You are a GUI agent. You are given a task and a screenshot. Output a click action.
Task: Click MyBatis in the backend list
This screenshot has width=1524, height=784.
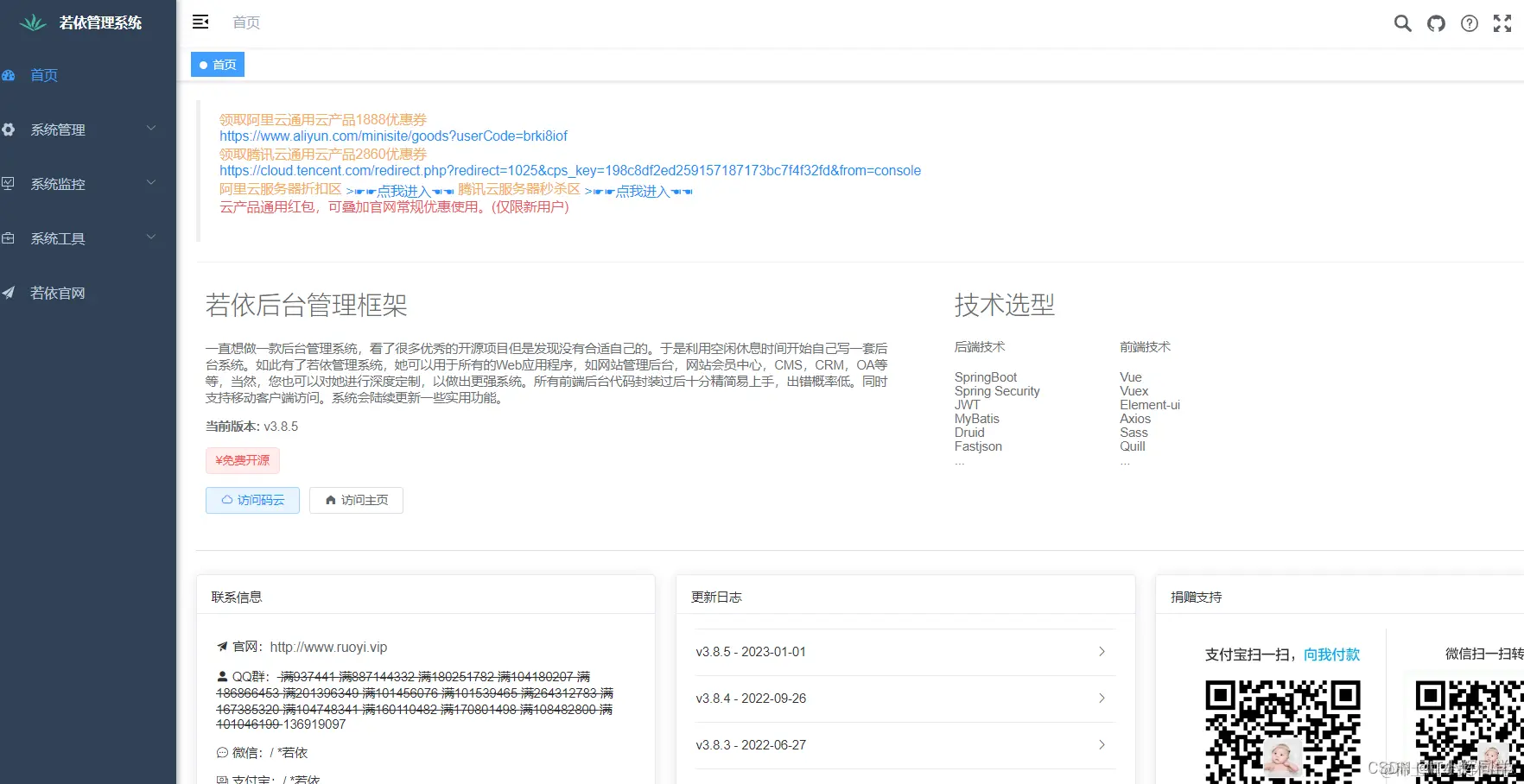977,419
